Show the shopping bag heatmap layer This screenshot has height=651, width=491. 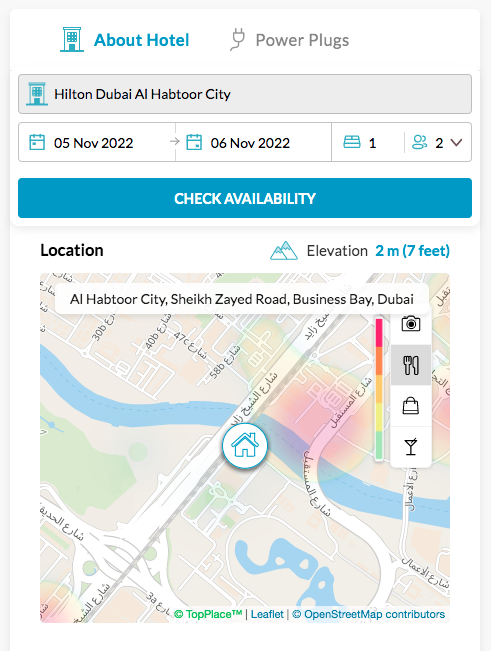click(410, 406)
